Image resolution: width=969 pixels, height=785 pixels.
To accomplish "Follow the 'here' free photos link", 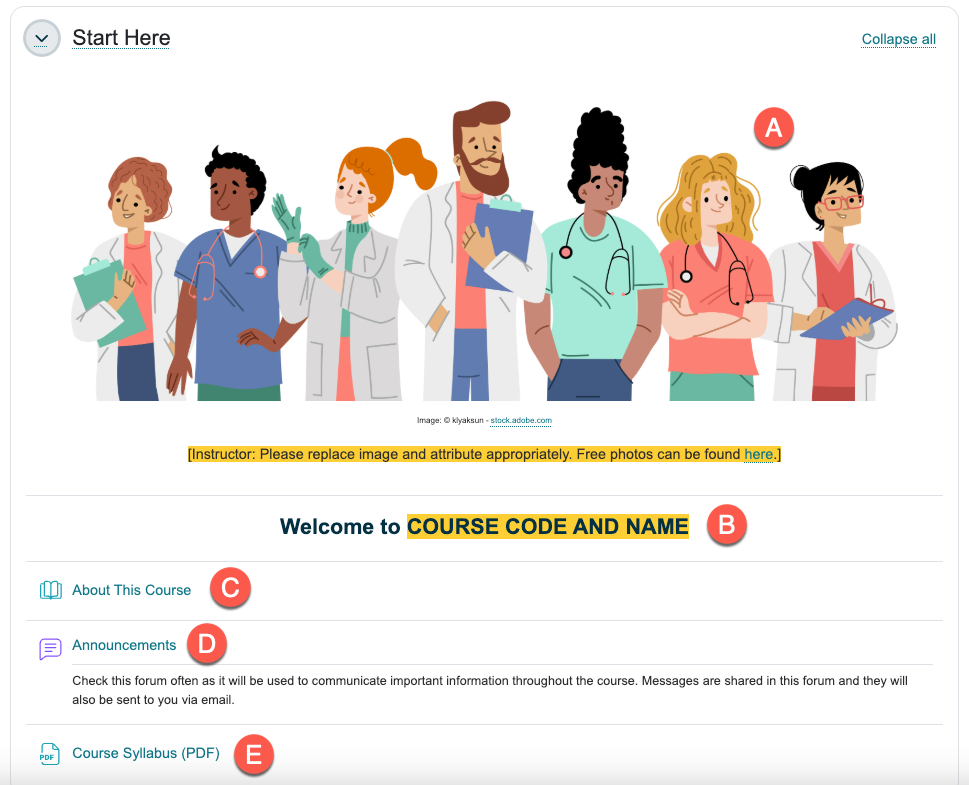I will click(x=758, y=455).
